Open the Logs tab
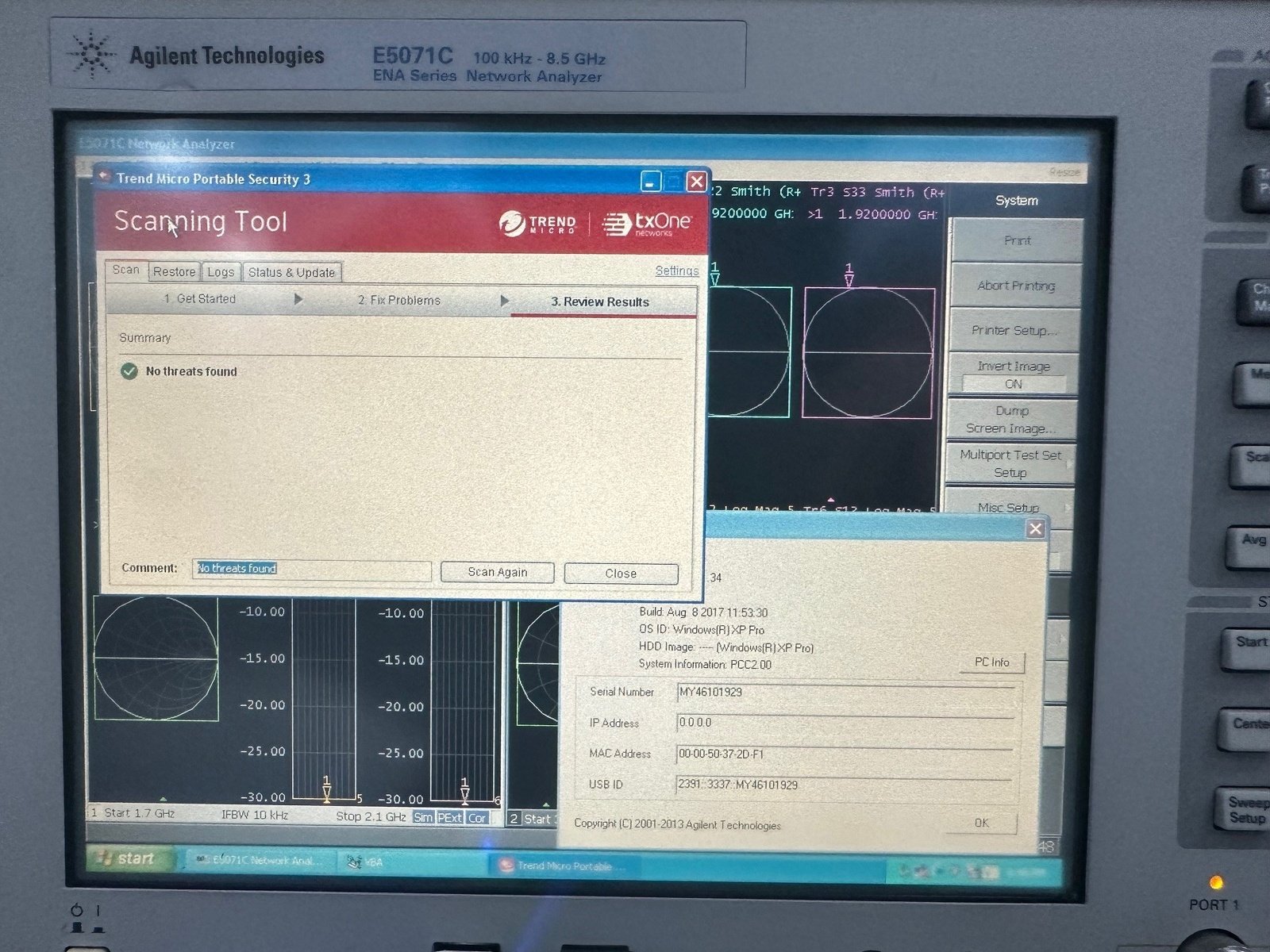Screen dimensions: 1270x952 pyautogui.click(x=221, y=272)
